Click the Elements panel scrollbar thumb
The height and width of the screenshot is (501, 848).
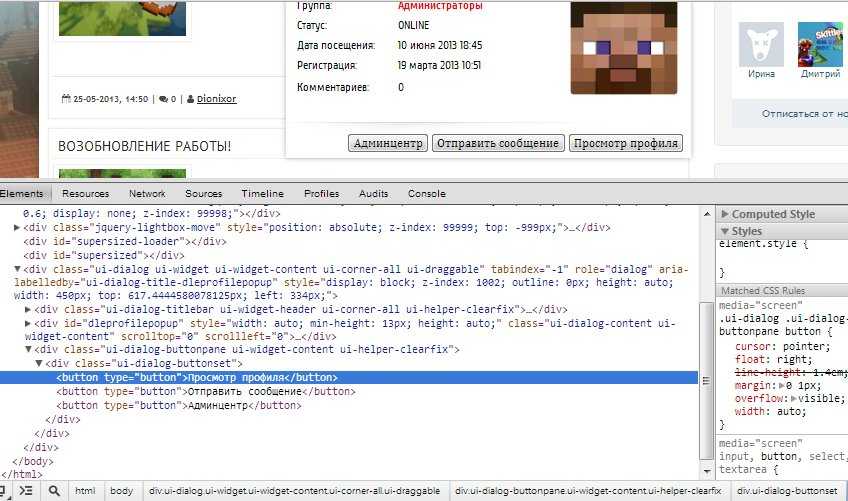tap(706, 380)
